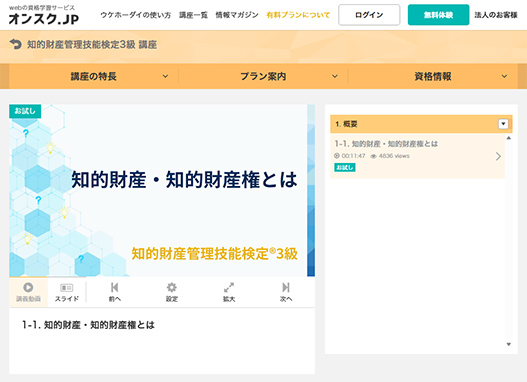Click the お試し badge on the video
This screenshot has height=382, width=527.
pyautogui.click(x=25, y=111)
